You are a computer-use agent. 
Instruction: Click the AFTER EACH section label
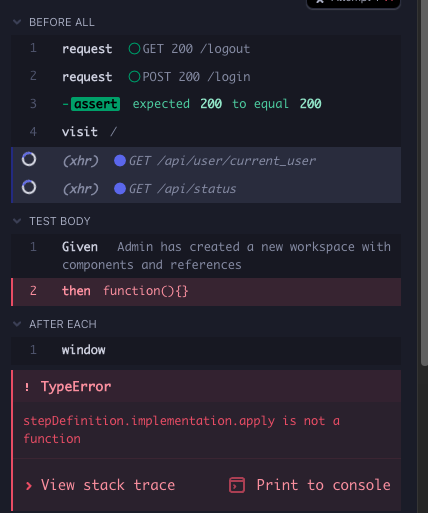(63, 324)
